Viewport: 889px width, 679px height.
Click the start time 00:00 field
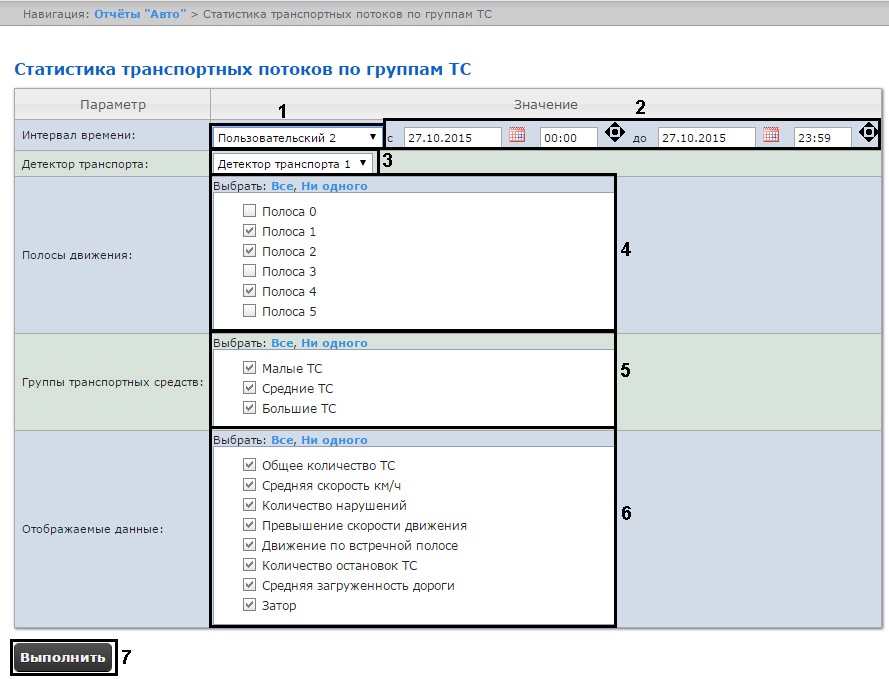[568, 138]
